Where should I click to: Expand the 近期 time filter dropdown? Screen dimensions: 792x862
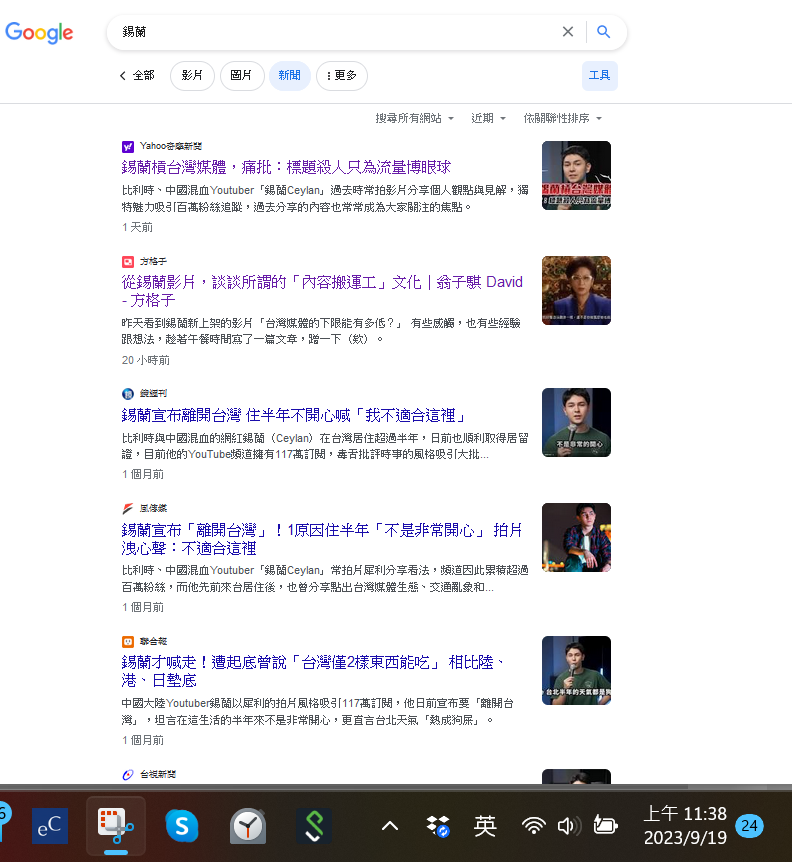point(488,118)
